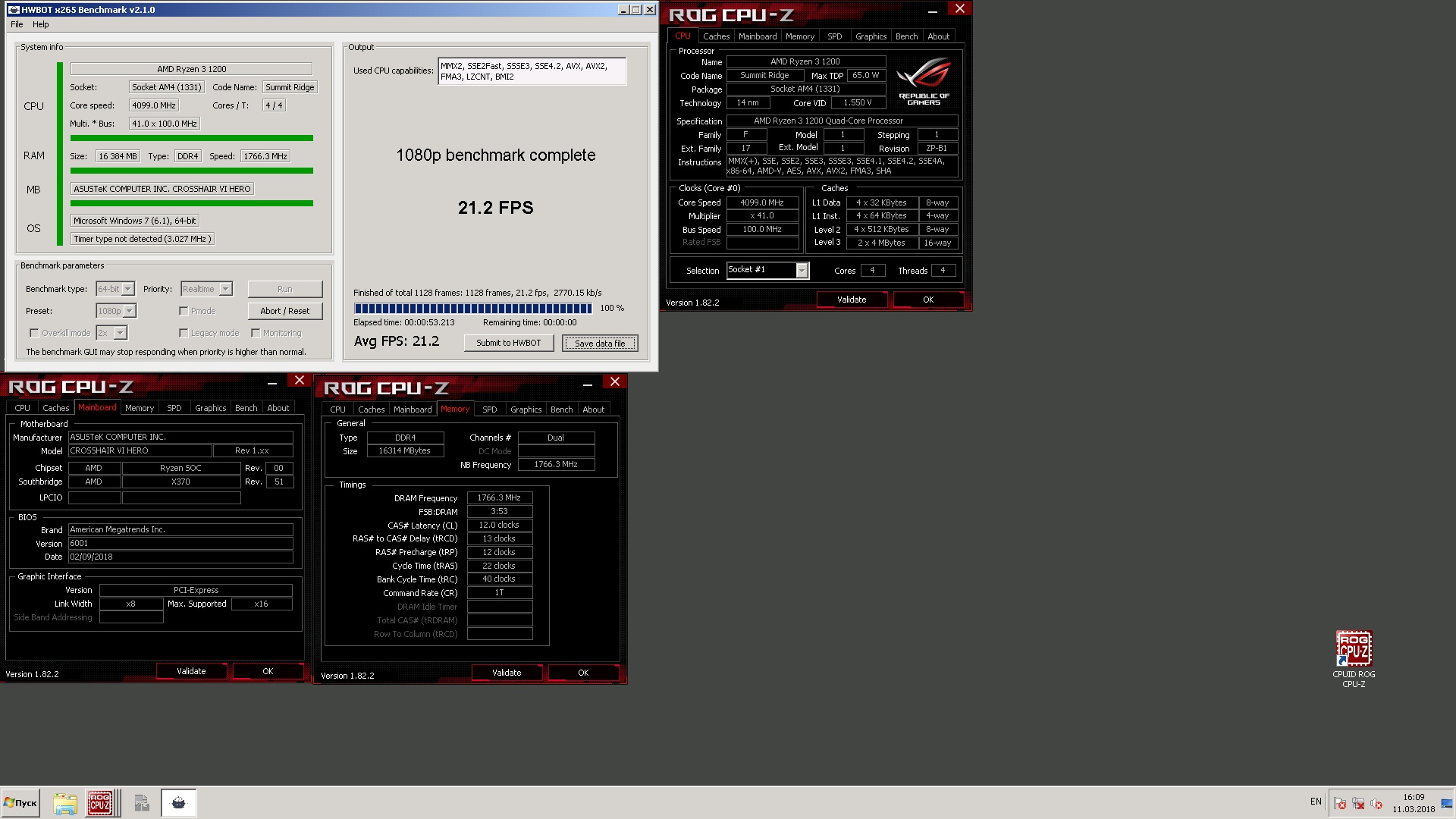
Task: Click Validate in the top-right CPU-Z window
Action: click(x=851, y=300)
